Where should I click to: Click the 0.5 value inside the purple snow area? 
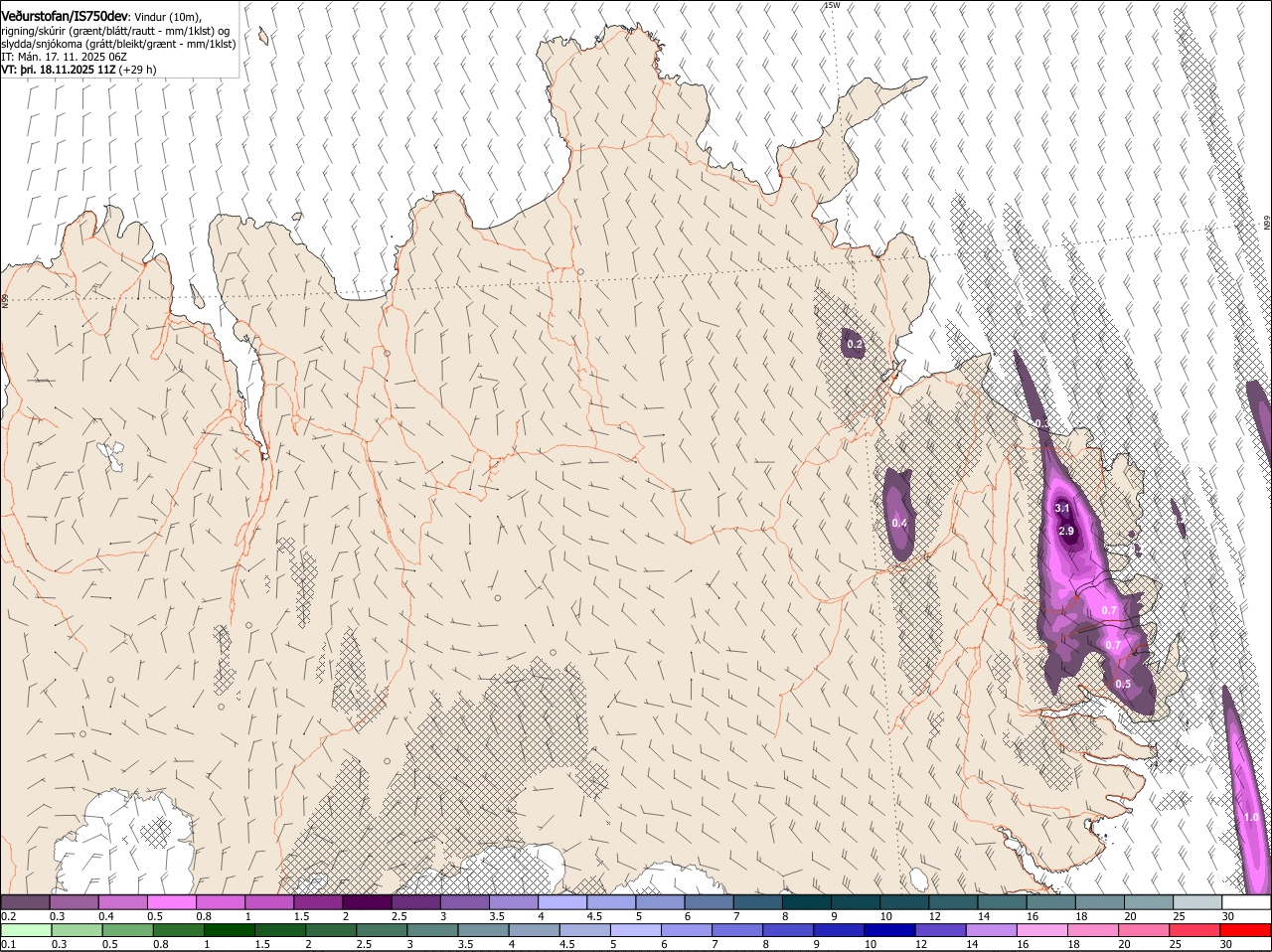tap(1123, 684)
